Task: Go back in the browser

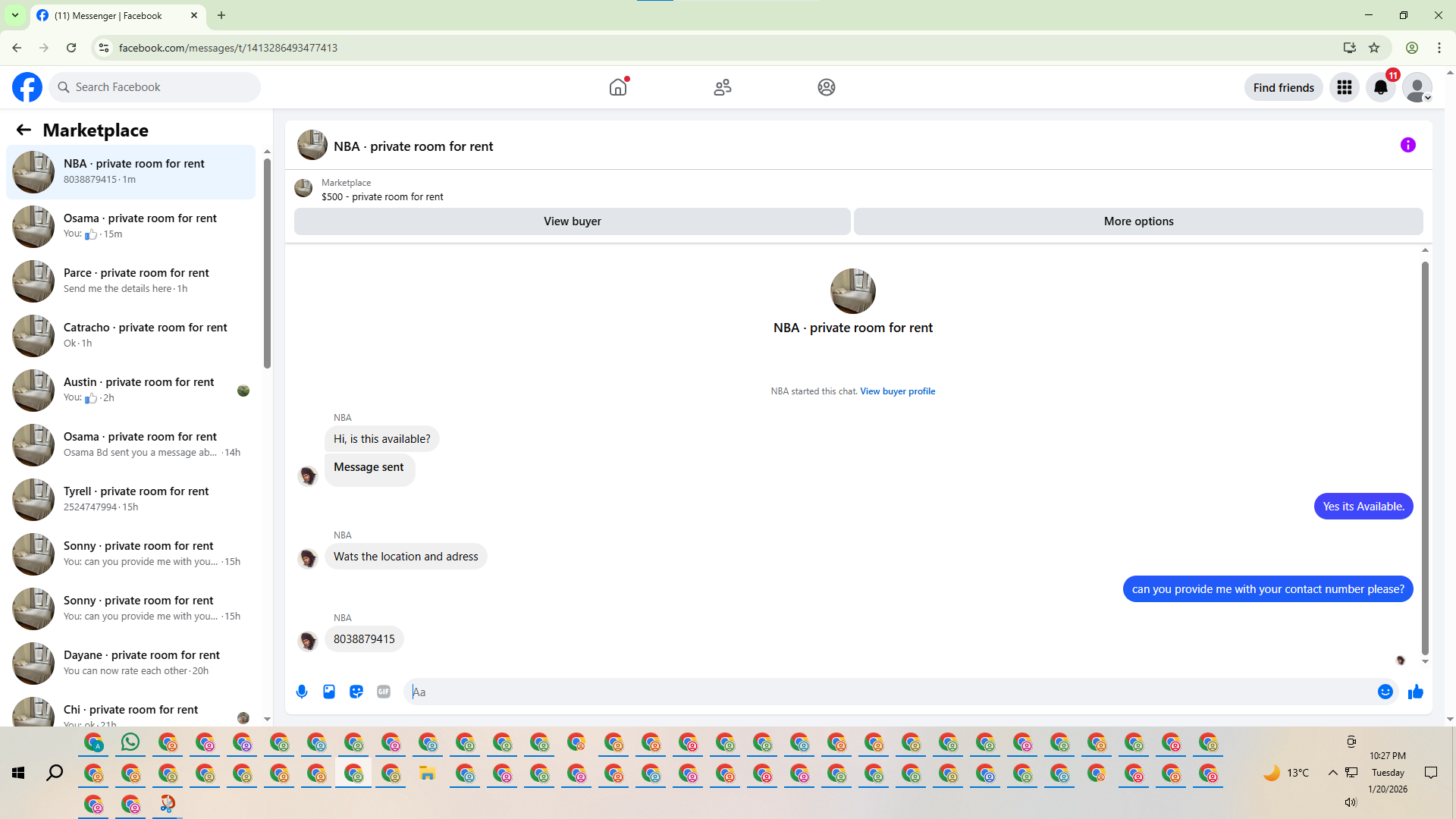Action: (17, 48)
